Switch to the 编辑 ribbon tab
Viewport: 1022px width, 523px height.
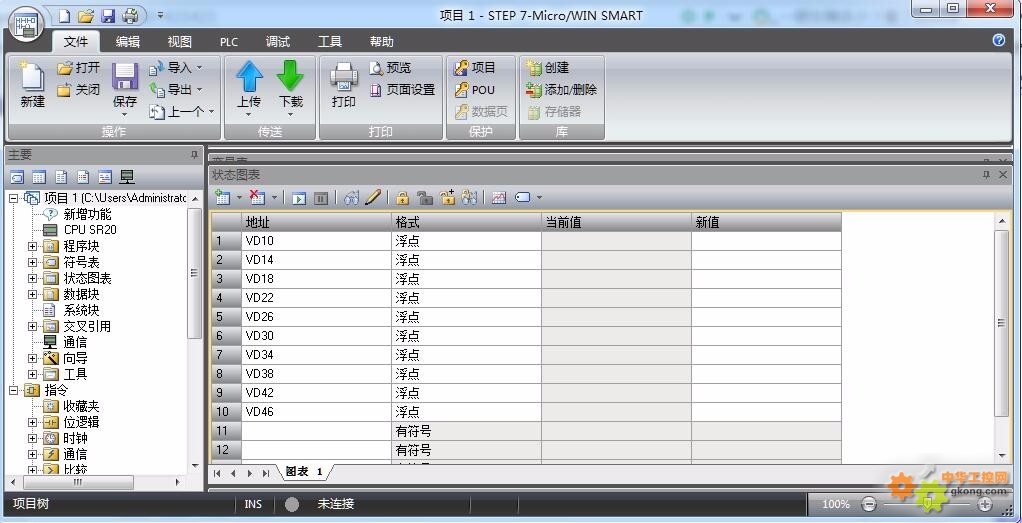click(x=128, y=42)
